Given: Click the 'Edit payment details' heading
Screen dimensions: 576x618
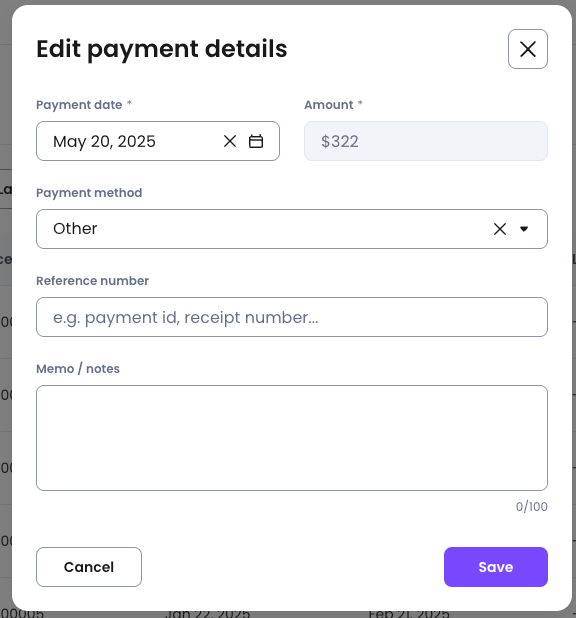Looking at the screenshot, I should (x=162, y=49).
